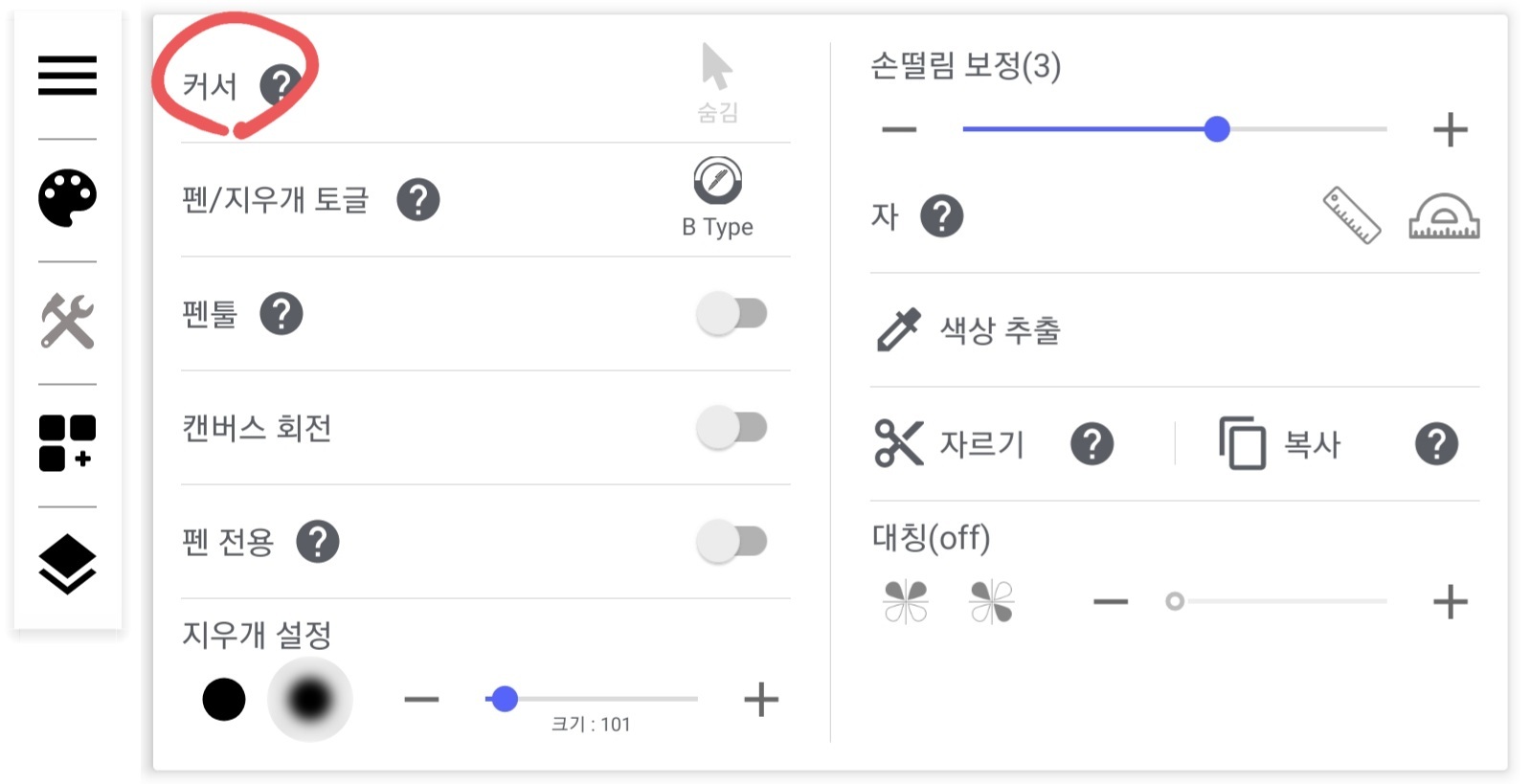
Task: Select the protractor ruler tool
Action: coord(1444,217)
